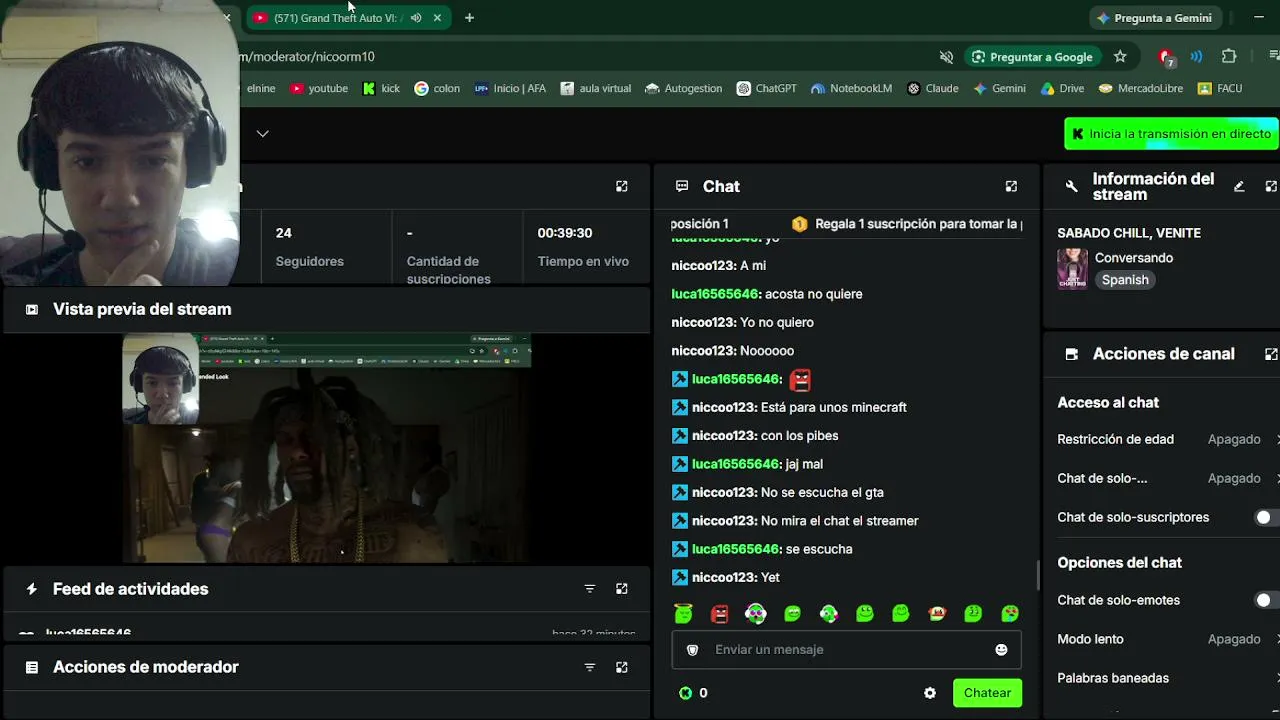Open a new browser tab
The image size is (1280, 720).
(469, 18)
